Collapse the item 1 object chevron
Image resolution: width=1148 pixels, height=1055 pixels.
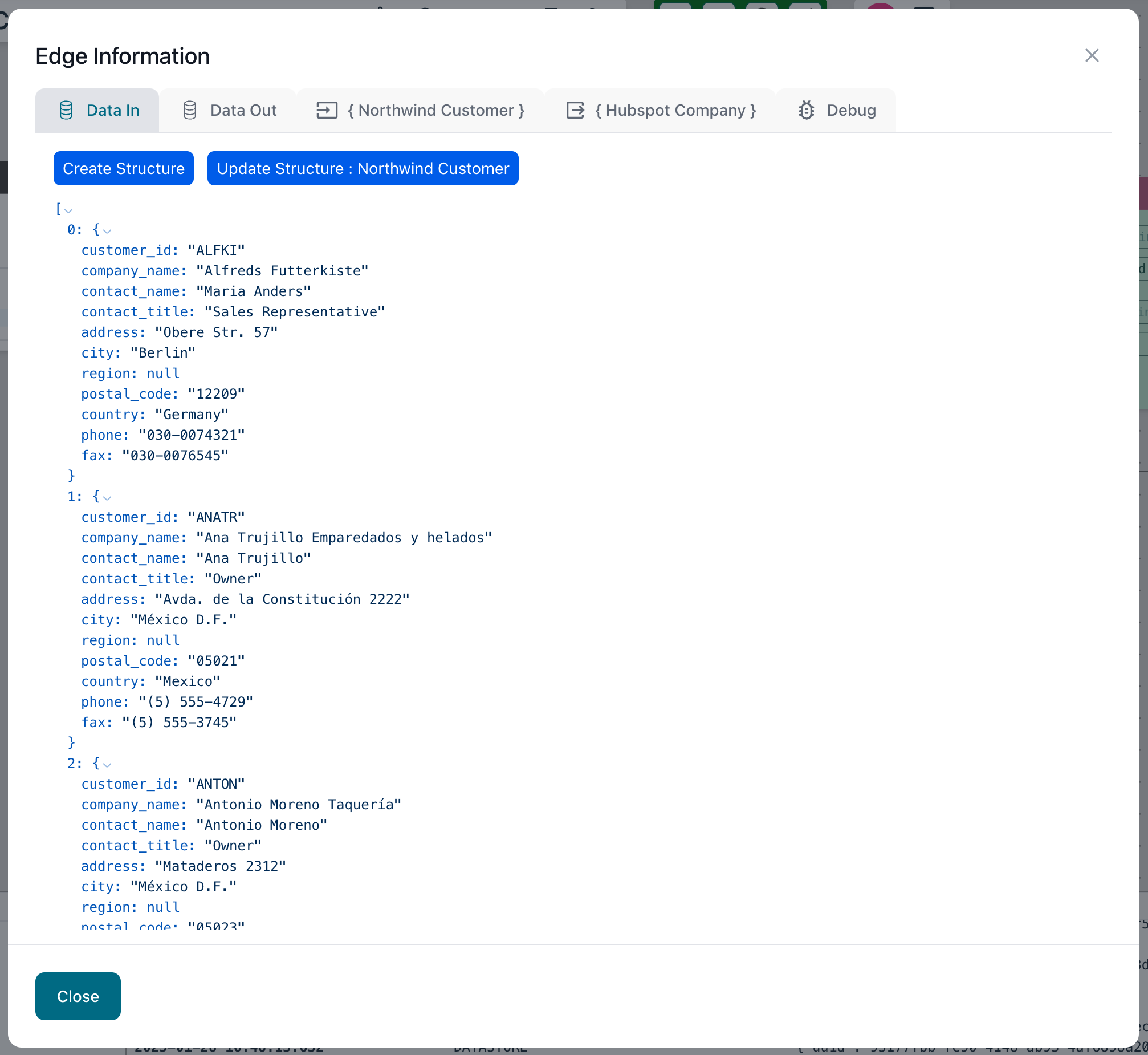click(107, 498)
